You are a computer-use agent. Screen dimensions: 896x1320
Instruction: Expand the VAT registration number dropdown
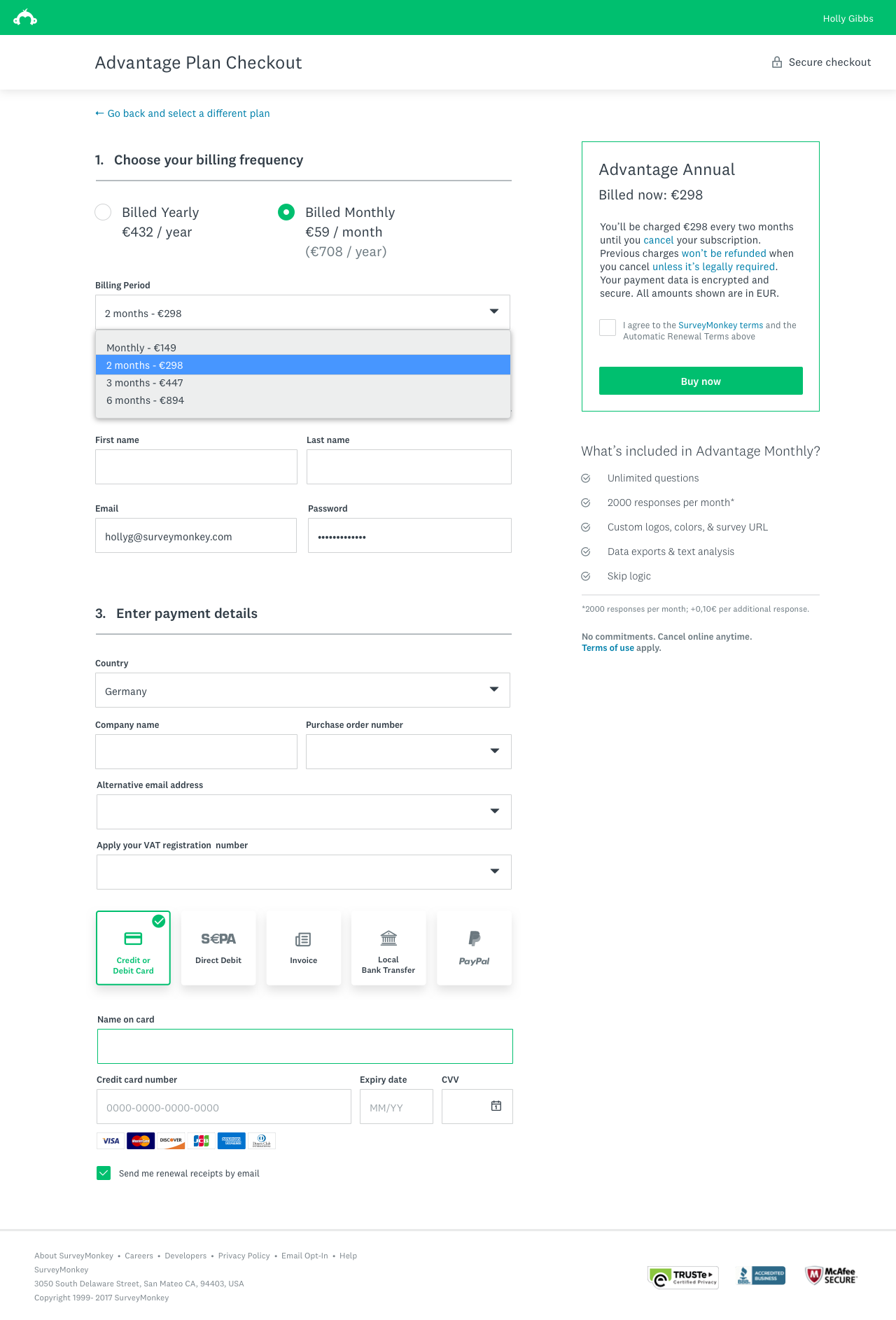pos(304,872)
